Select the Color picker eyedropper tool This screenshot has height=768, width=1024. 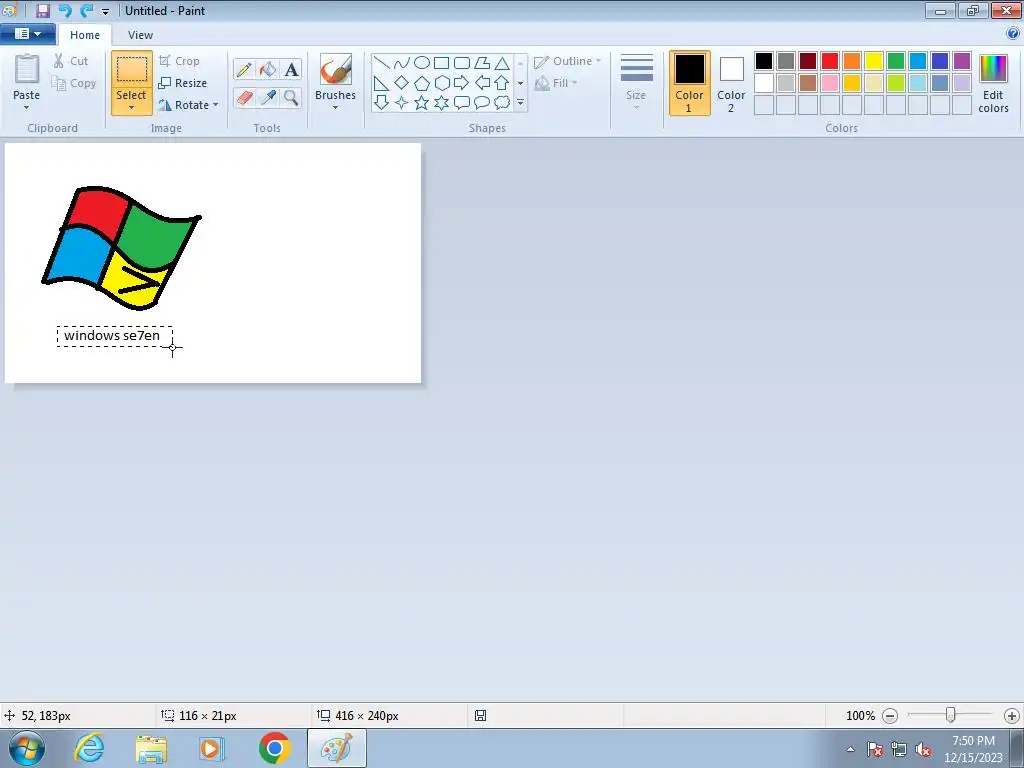268,98
